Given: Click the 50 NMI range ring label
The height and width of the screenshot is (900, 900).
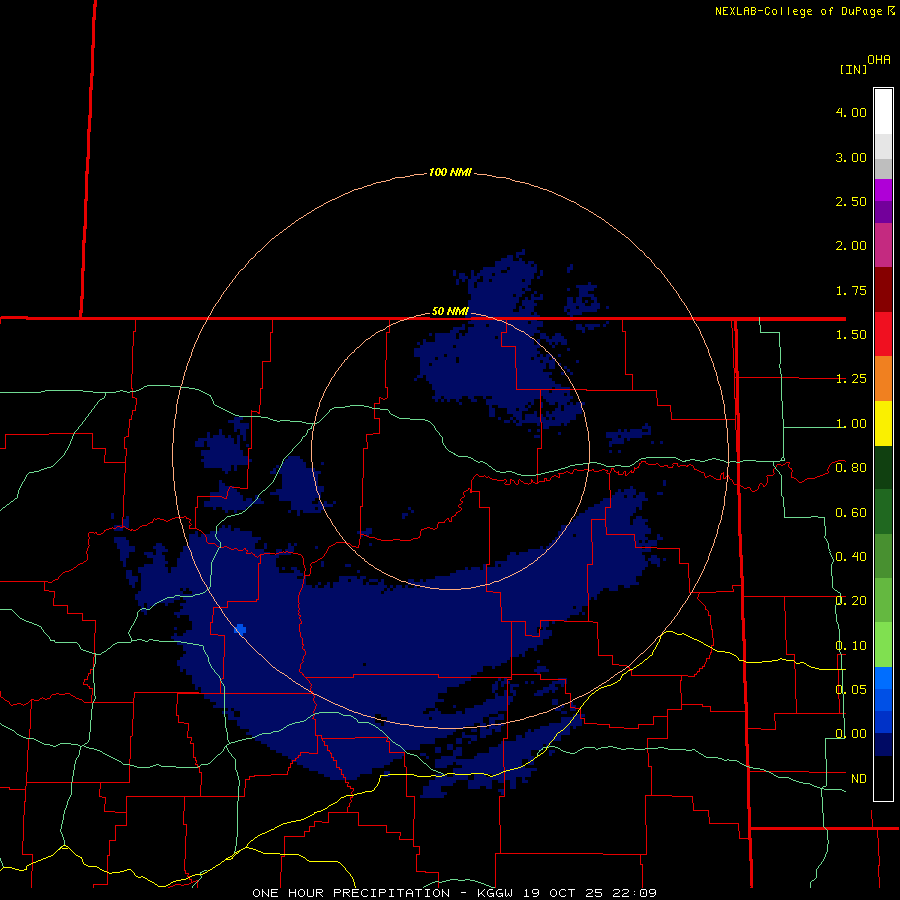Looking at the screenshot, I should click(x=450, y=311).
